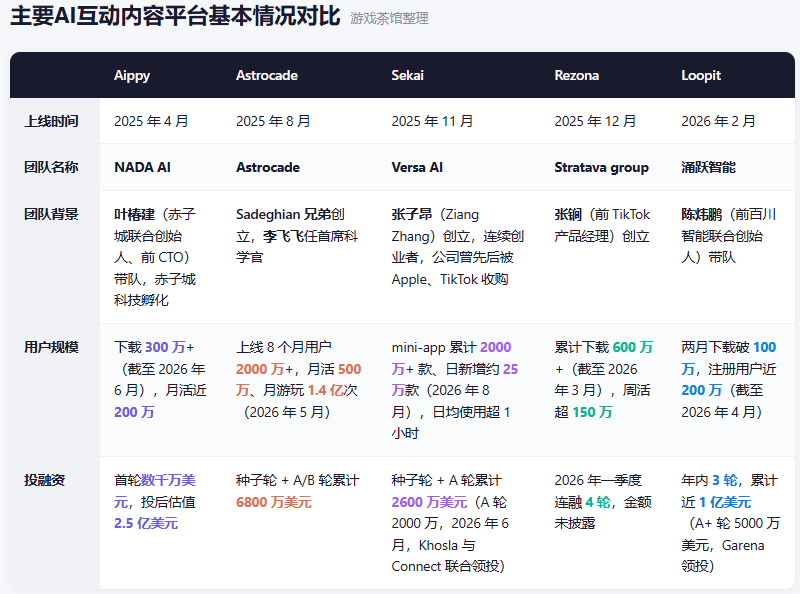Select the Loopit column header
The width and height of the screenshot is (800, 594).
pos(701,76)
